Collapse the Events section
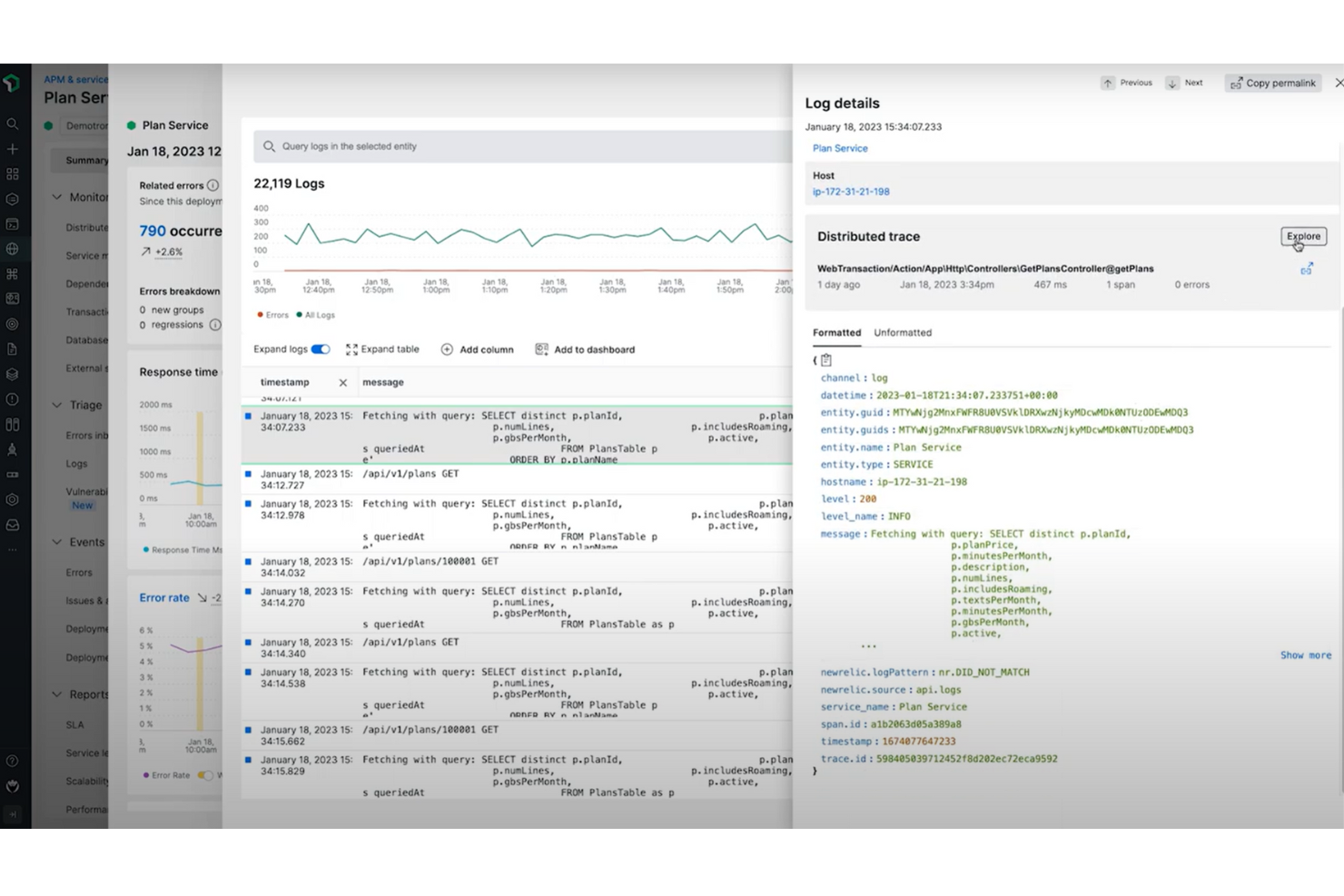 (x=56, y=542)
